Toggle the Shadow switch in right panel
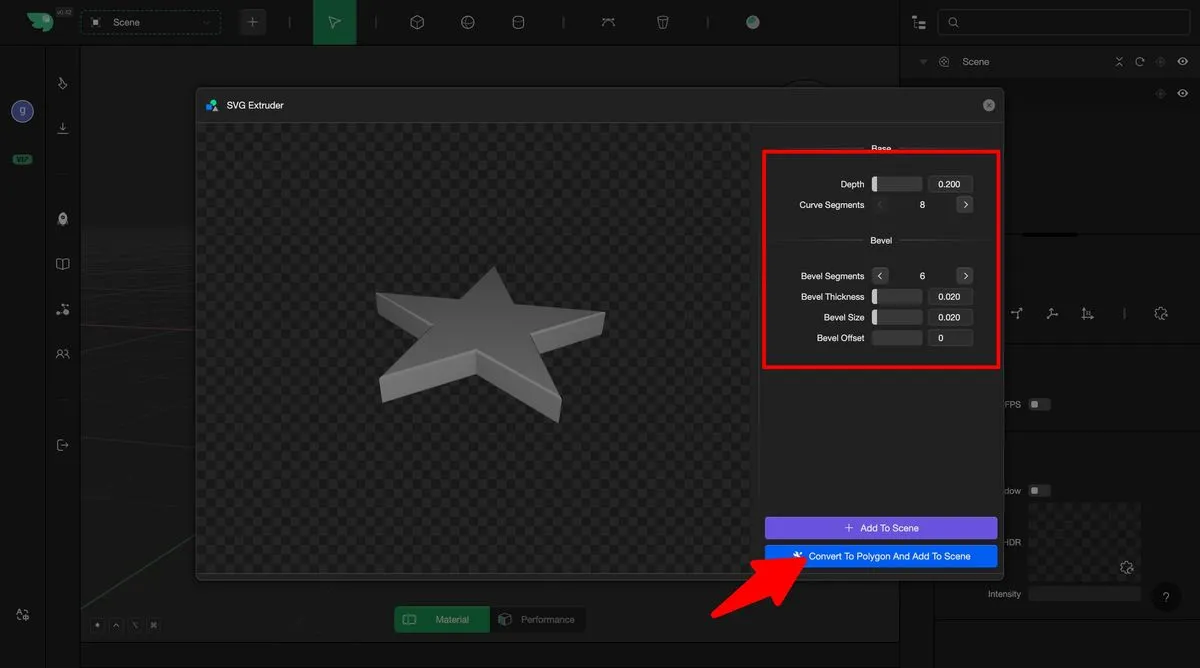1200x668 pixels. (x=1040, y=490)
